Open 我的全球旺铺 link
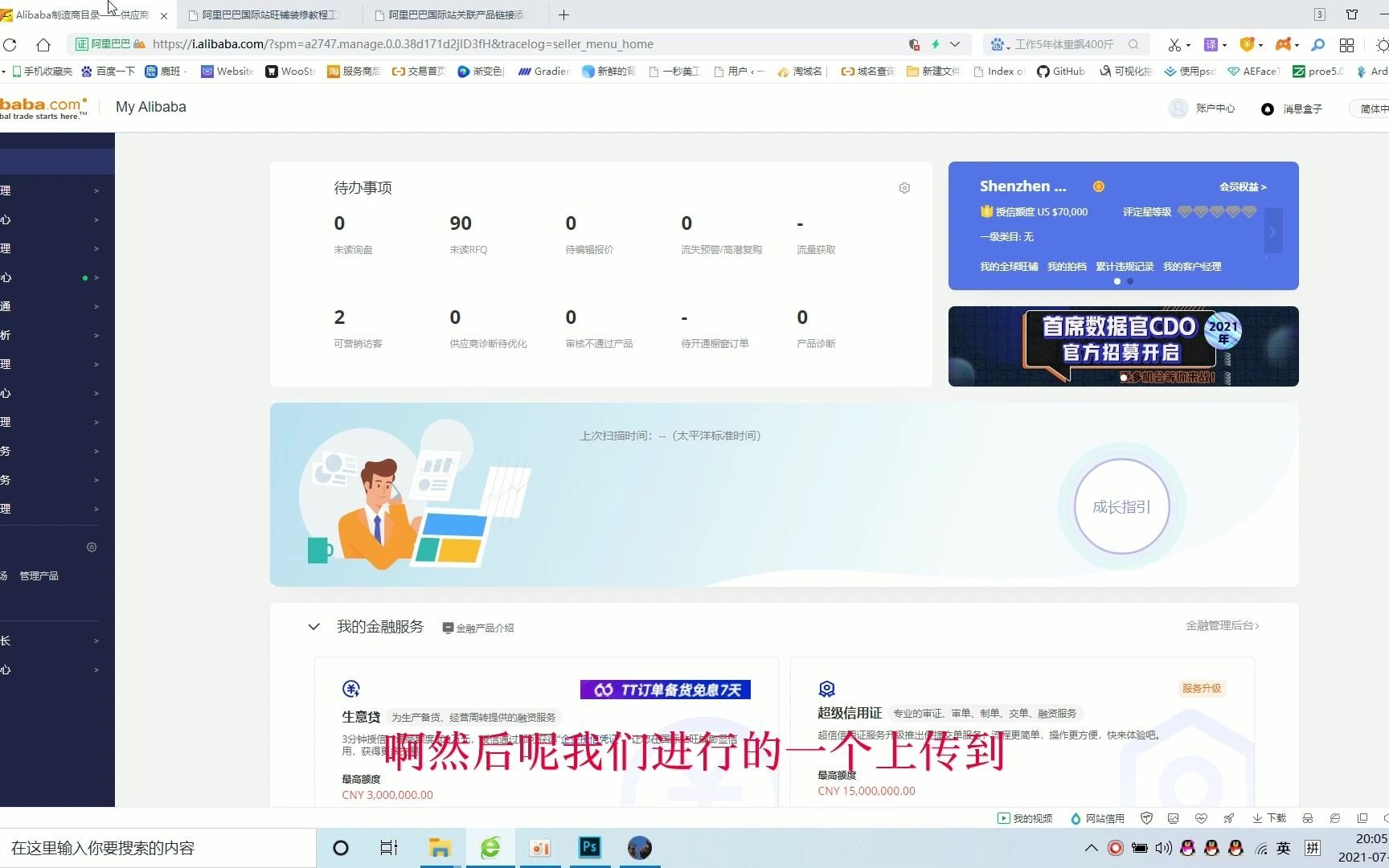The height and width of the screenshot is (868, 1389). click(x=1009, y=267)
